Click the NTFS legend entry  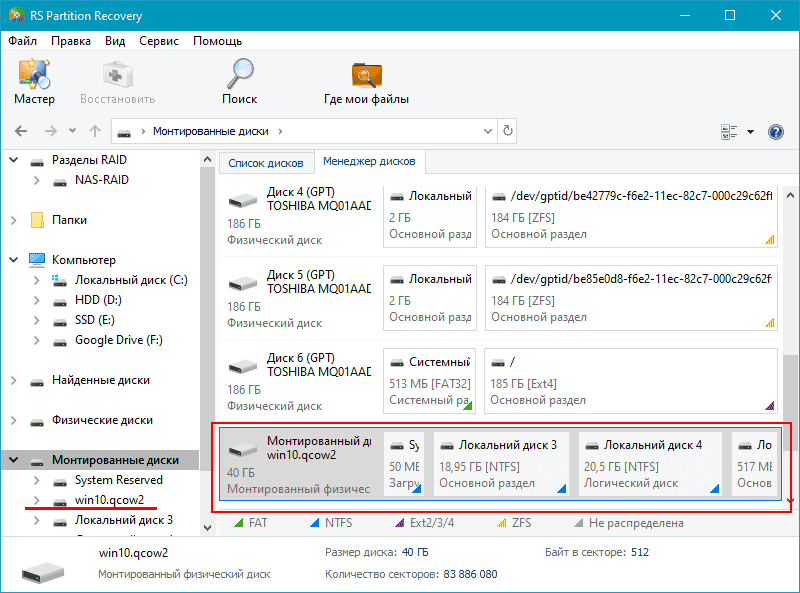click(x=331, y=523)
